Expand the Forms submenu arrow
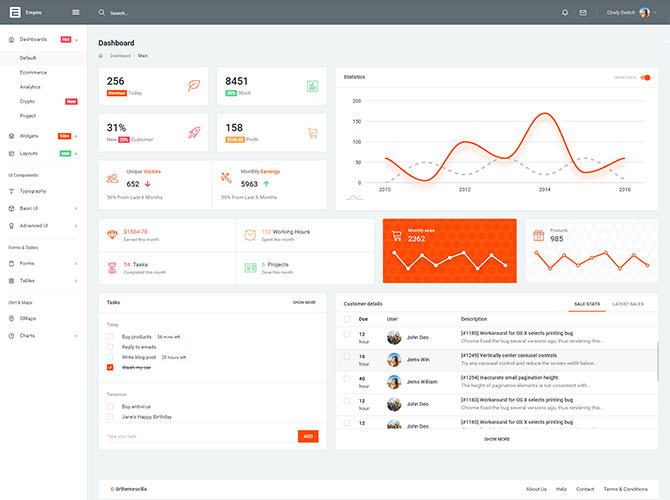670x500 pixels. [x=76, y=264]
